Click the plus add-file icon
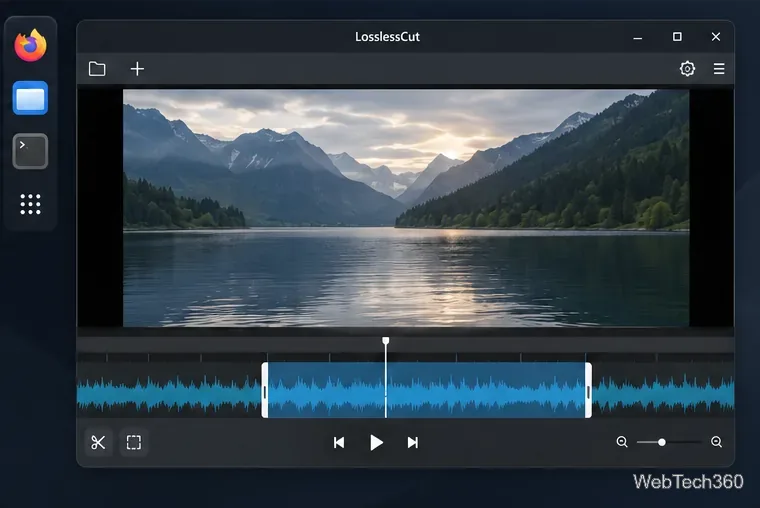The width and height of the screenshot is (760, 508). tap(137, 69)
